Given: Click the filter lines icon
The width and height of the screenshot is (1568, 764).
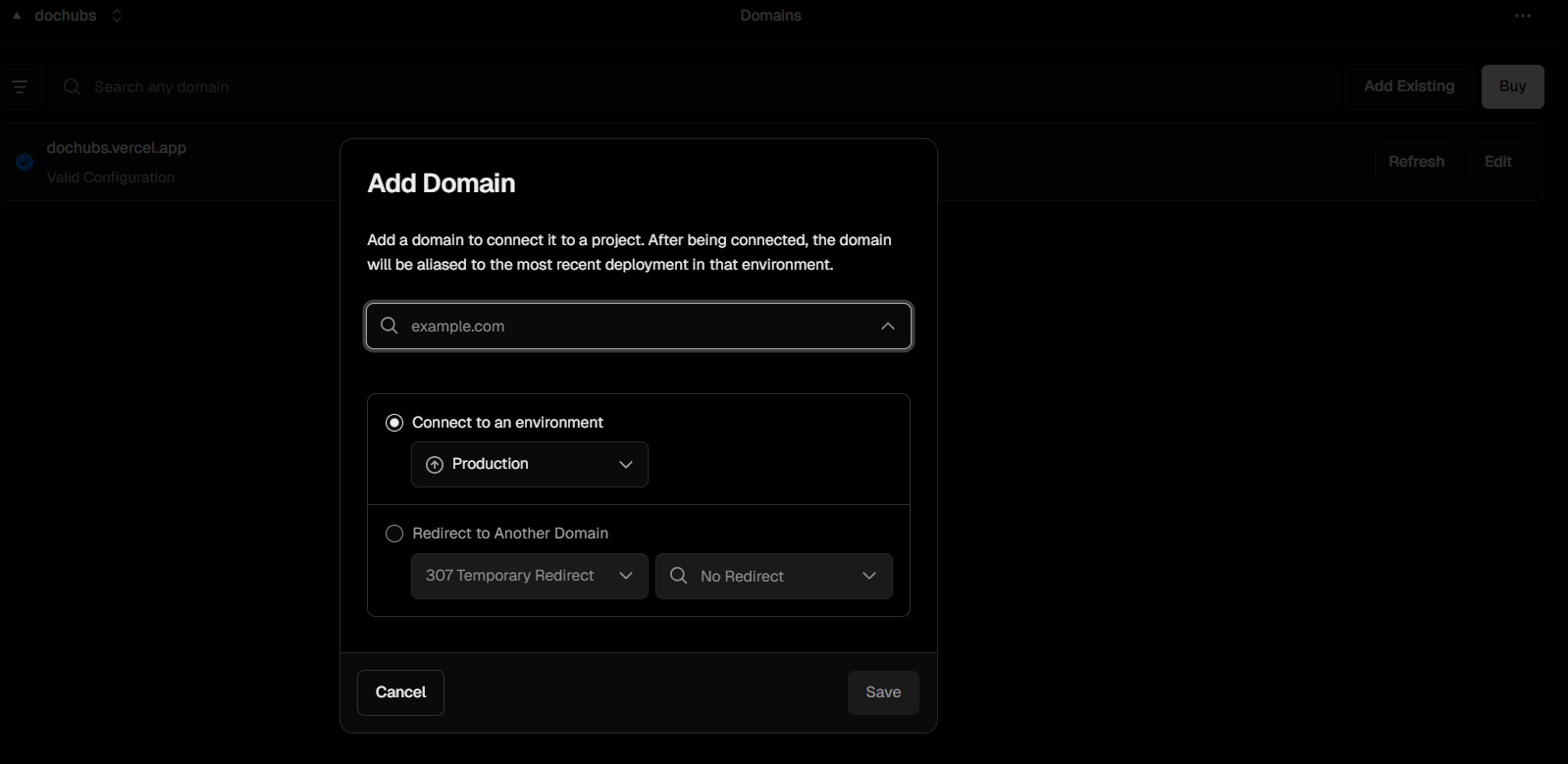Looking at the screenshot, I should point(20,87).
